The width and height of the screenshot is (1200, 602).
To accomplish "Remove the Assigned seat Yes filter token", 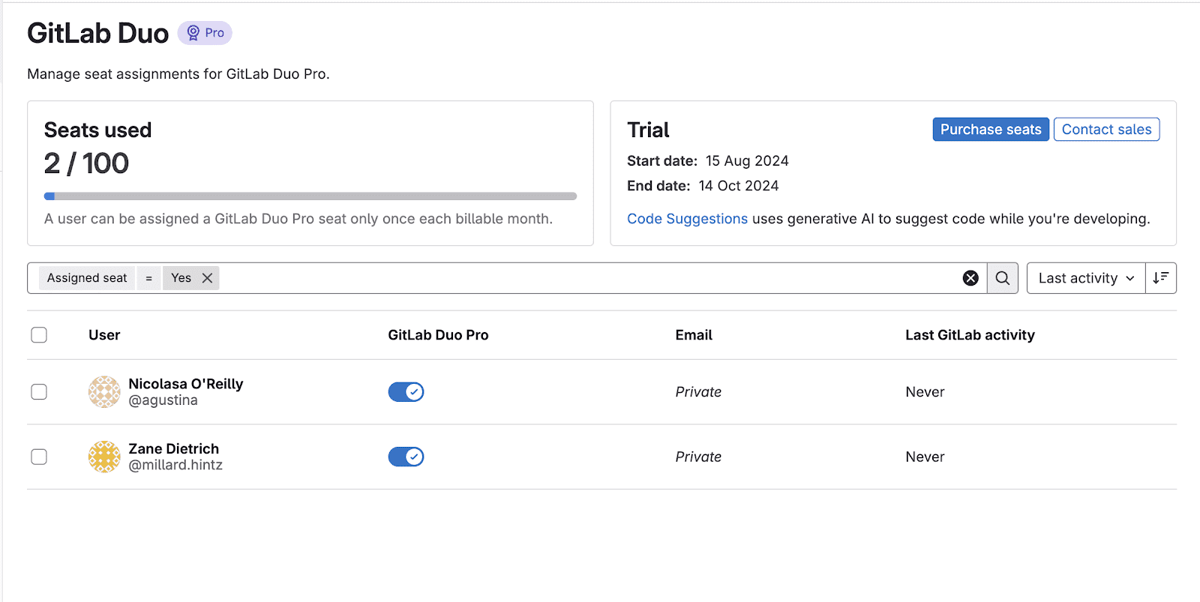I will 207,278.
